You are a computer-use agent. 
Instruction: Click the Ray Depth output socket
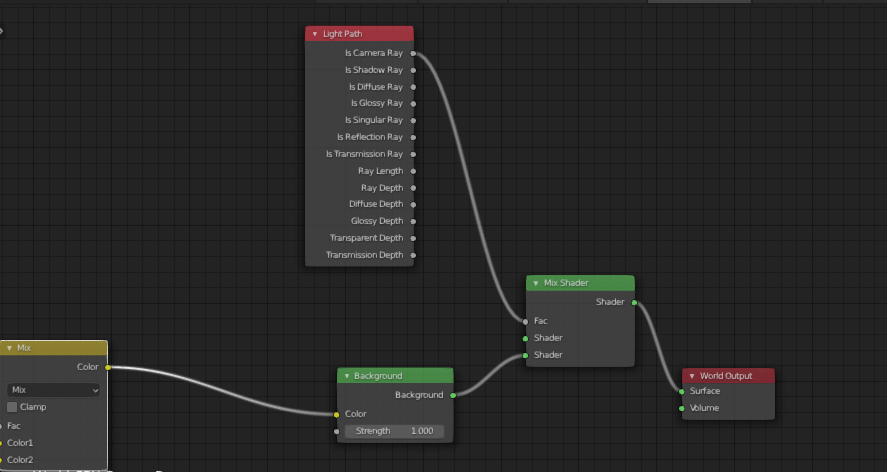tap(414, 188)
